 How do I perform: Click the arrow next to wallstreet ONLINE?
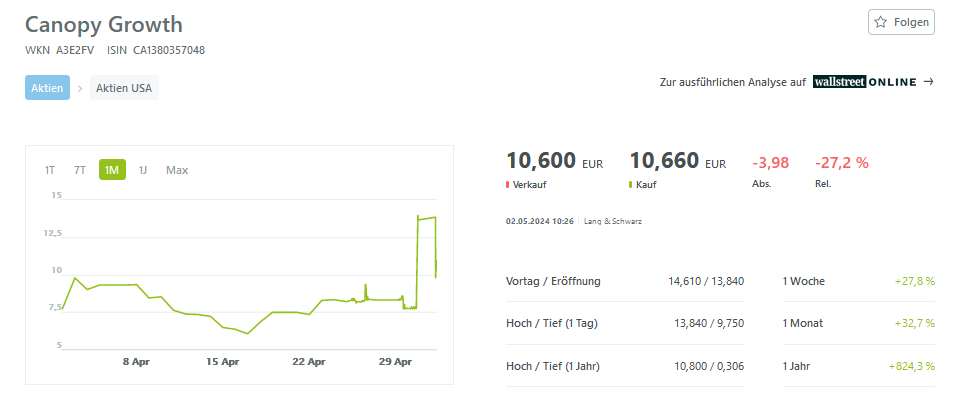point(929,82)
